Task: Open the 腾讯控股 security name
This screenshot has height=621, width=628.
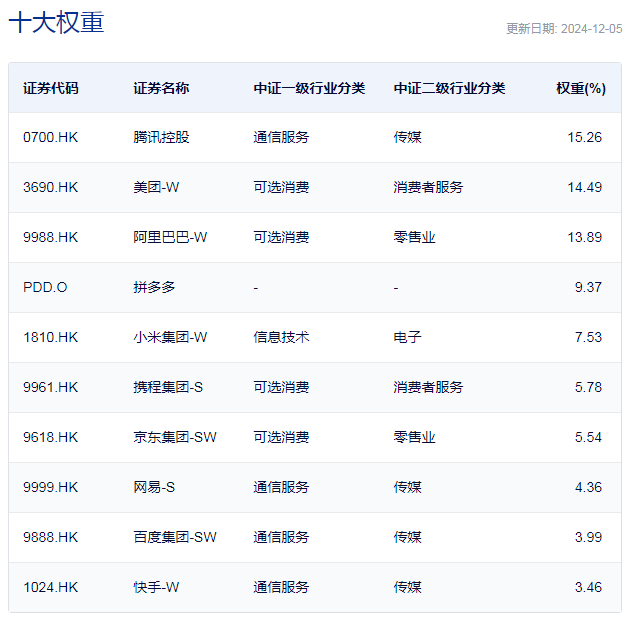Action: coord(161,137)
